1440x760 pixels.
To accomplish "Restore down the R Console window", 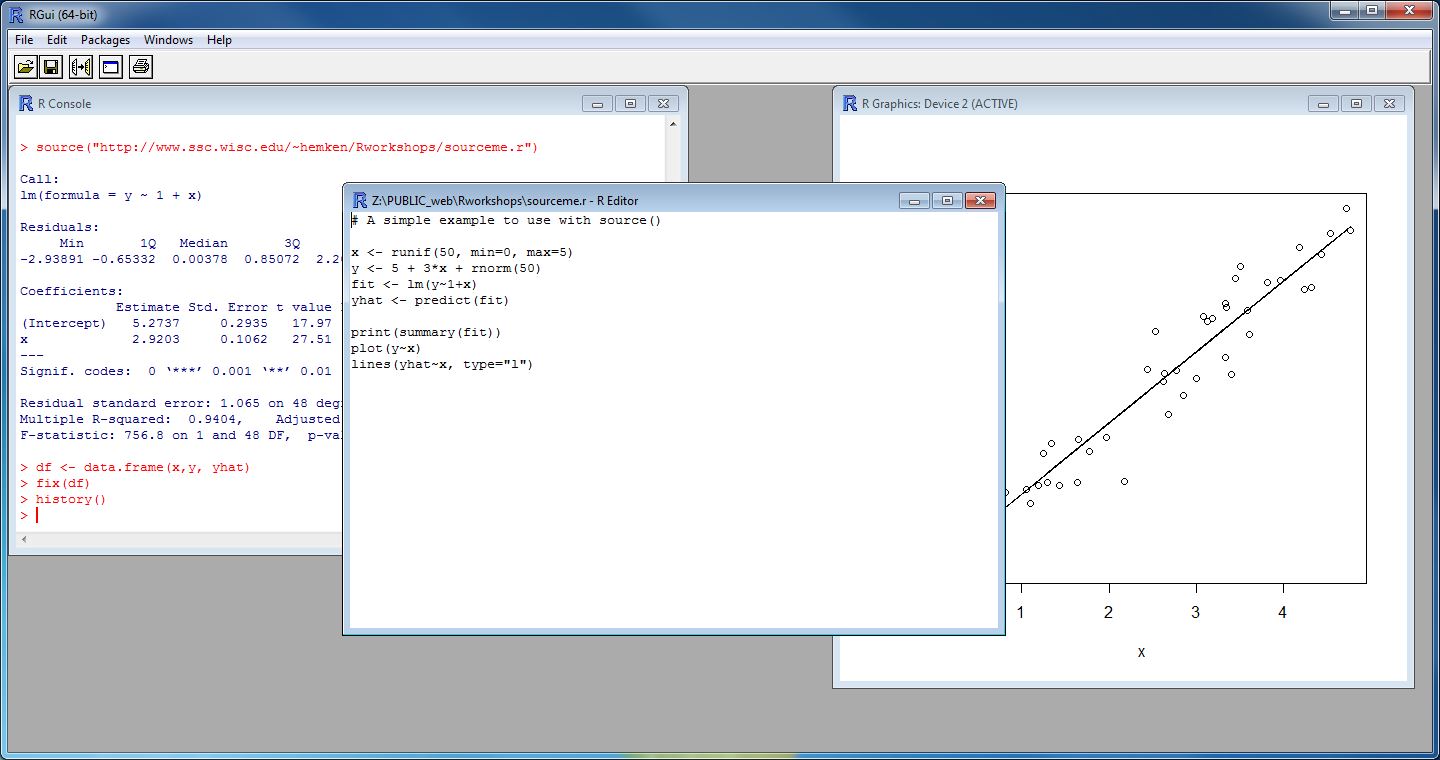I will 629,103.
